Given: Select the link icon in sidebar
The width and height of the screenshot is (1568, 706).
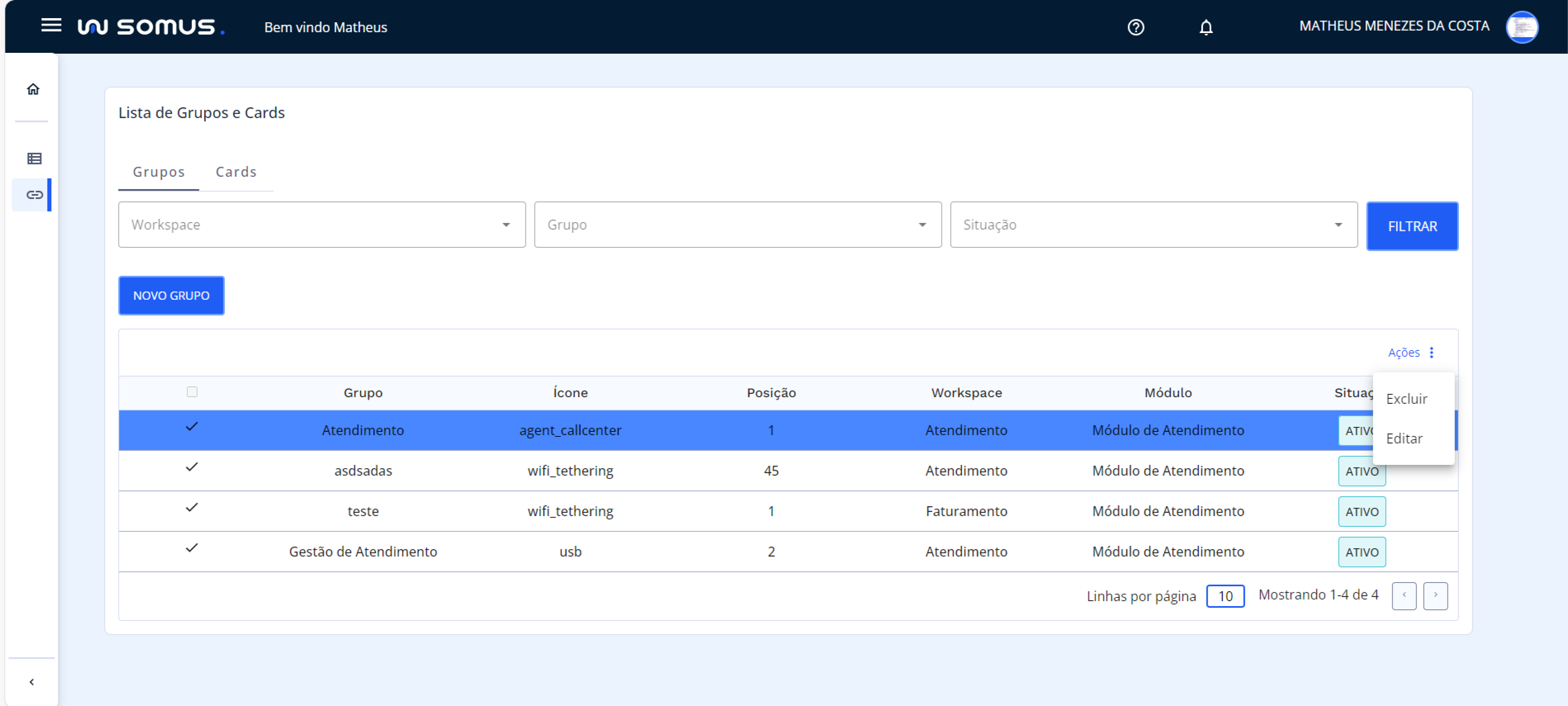Looking at the screenshot, I should coord(34,195).
